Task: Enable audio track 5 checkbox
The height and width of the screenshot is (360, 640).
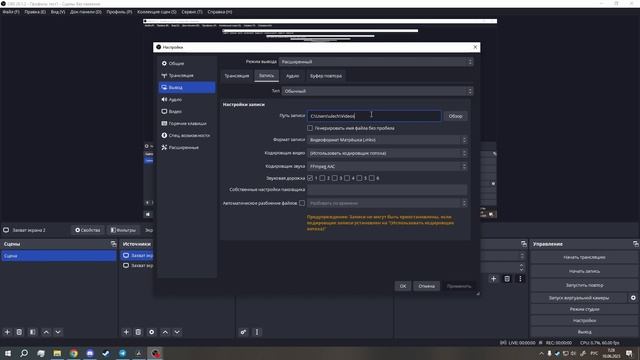Action: pos(359,178)
